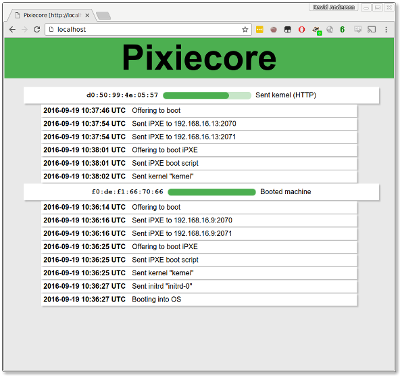Screen dimensions: 400x376
Task: Collapse the f0:de:f1:66:70:66 machine log header
Action: [202, 192]
